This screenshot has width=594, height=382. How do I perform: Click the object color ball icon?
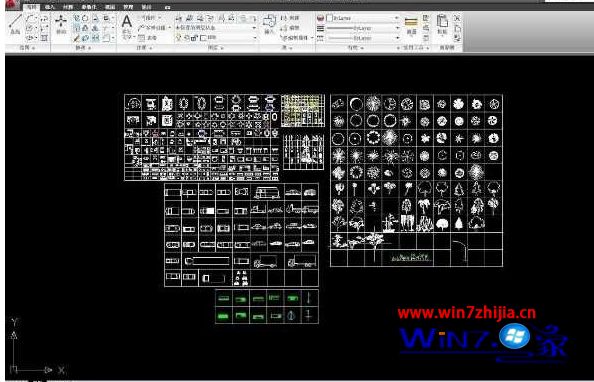(320, 18)
